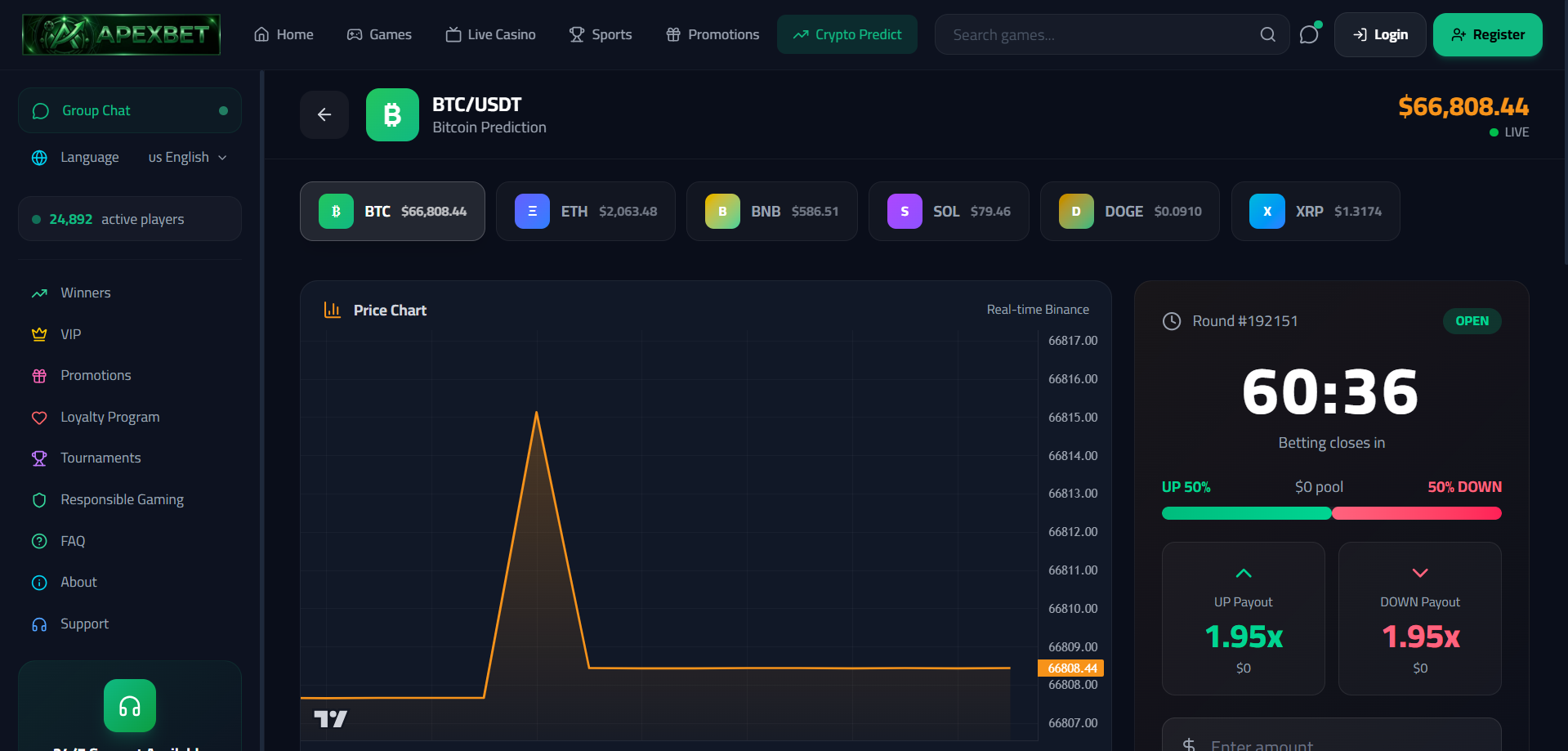Image resolution: width=1568 pixels, height=751 pixels.
Task: Click the Register button
Action: [x=1487, y=34]
